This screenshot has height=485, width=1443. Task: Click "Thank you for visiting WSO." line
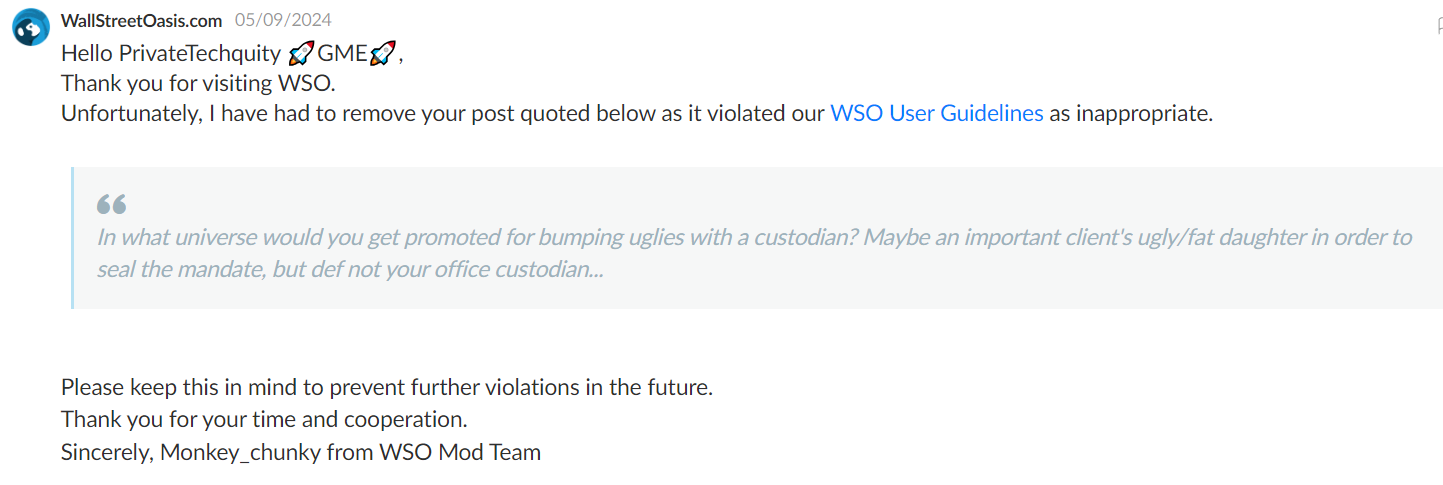point(198,83)
